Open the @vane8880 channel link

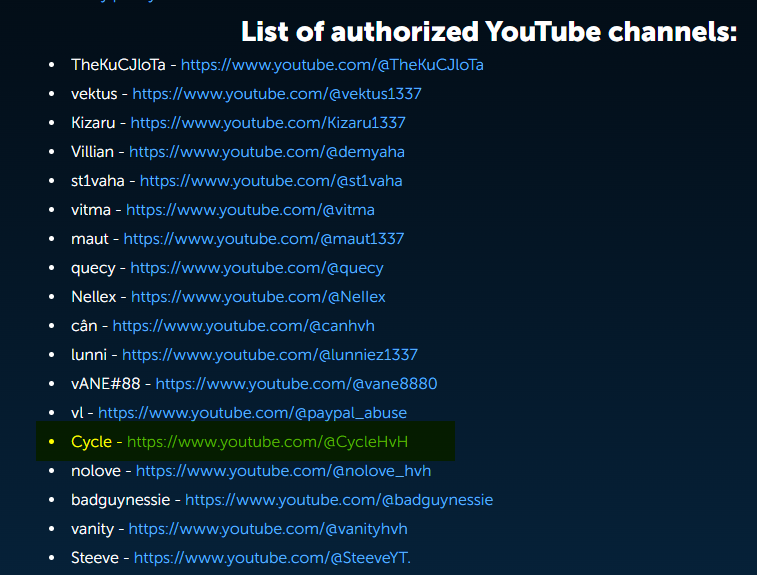click(296, 384)
